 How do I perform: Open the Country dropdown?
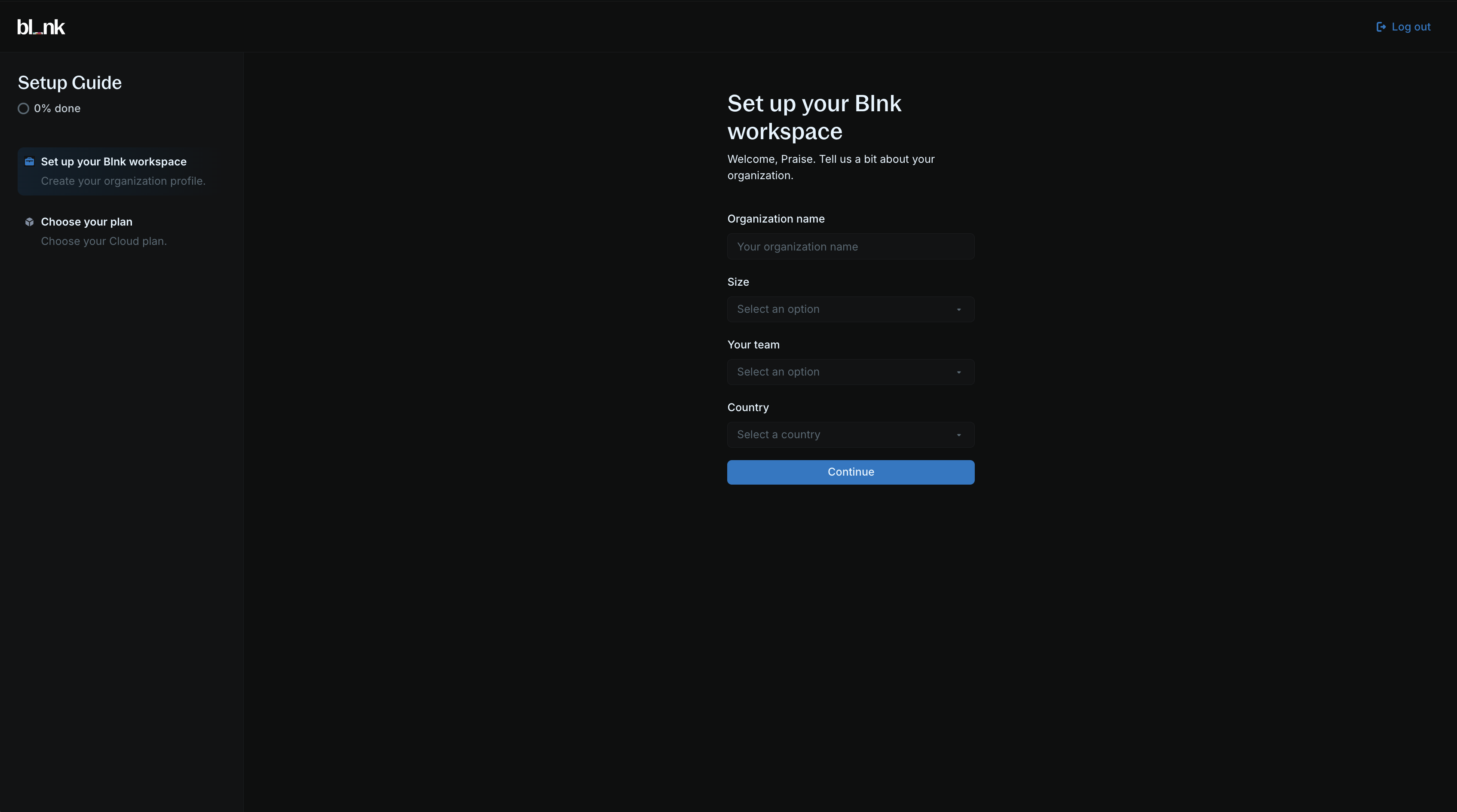pos(851,435)
